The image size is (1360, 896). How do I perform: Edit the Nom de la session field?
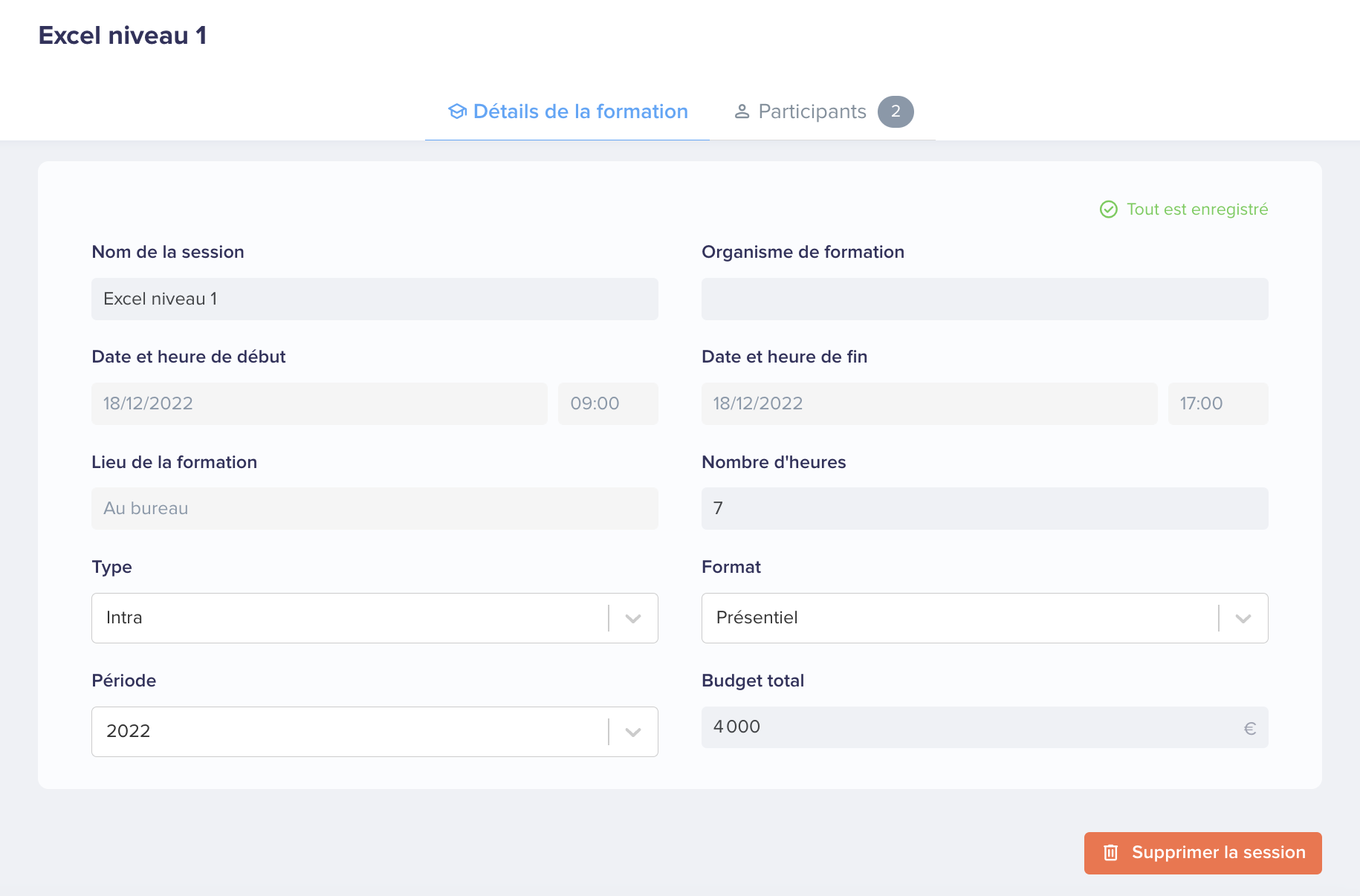point(375,299)
